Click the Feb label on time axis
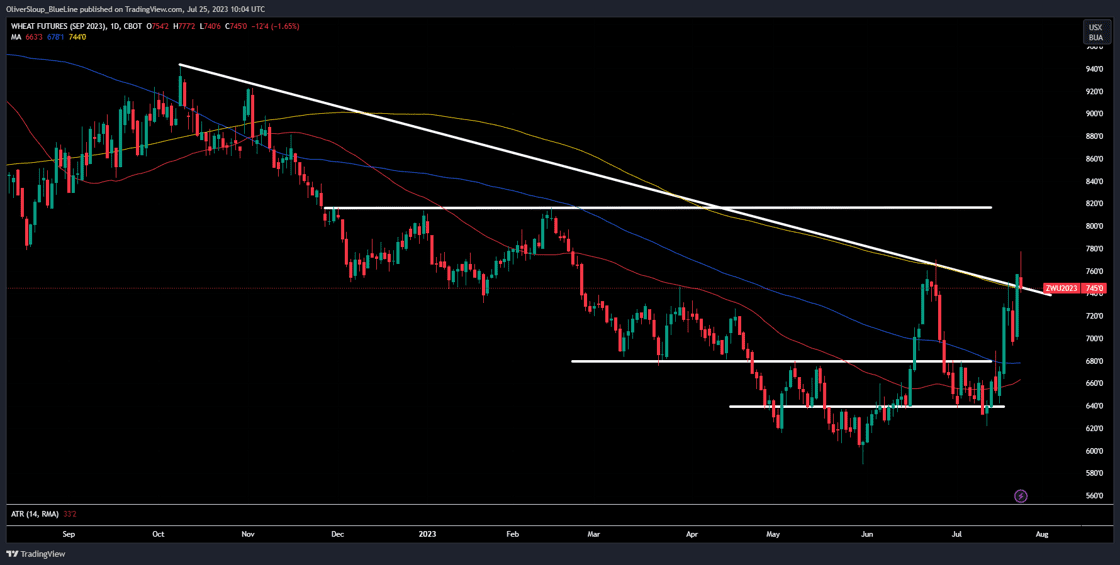Screen dimensions: 1120x565 [x=513, y=534]
